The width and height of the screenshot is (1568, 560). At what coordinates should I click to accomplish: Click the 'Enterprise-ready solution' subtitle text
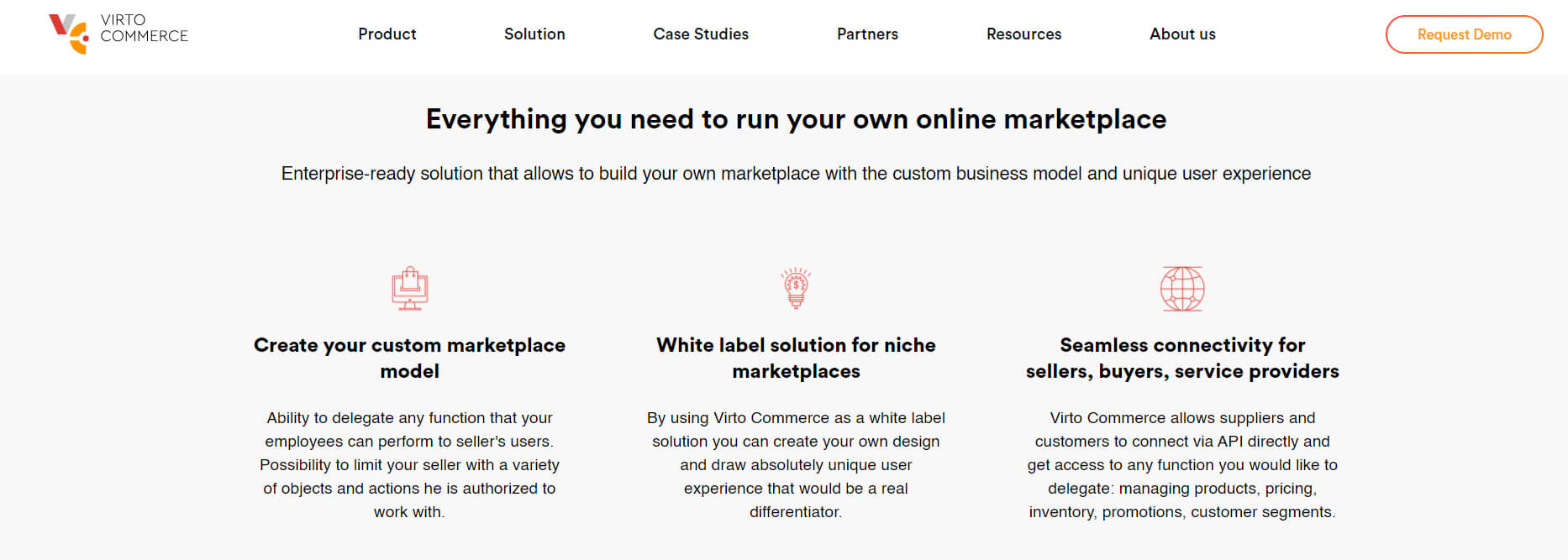[796, 174]
